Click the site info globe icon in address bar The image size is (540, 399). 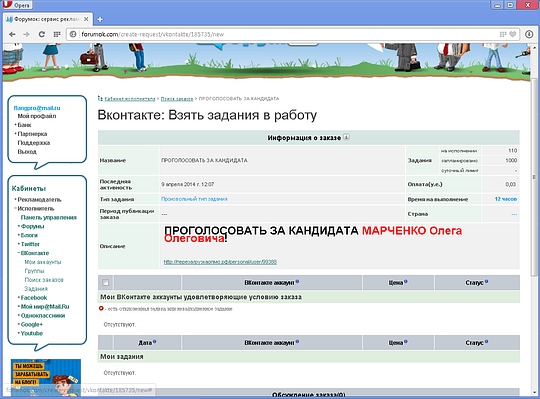73,34
